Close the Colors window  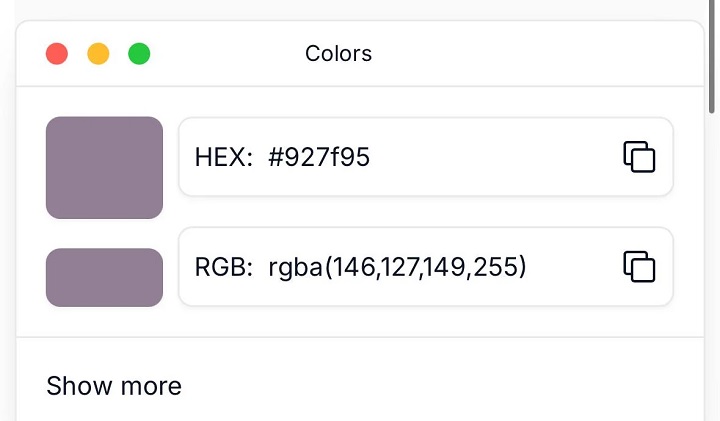(57, 54)
